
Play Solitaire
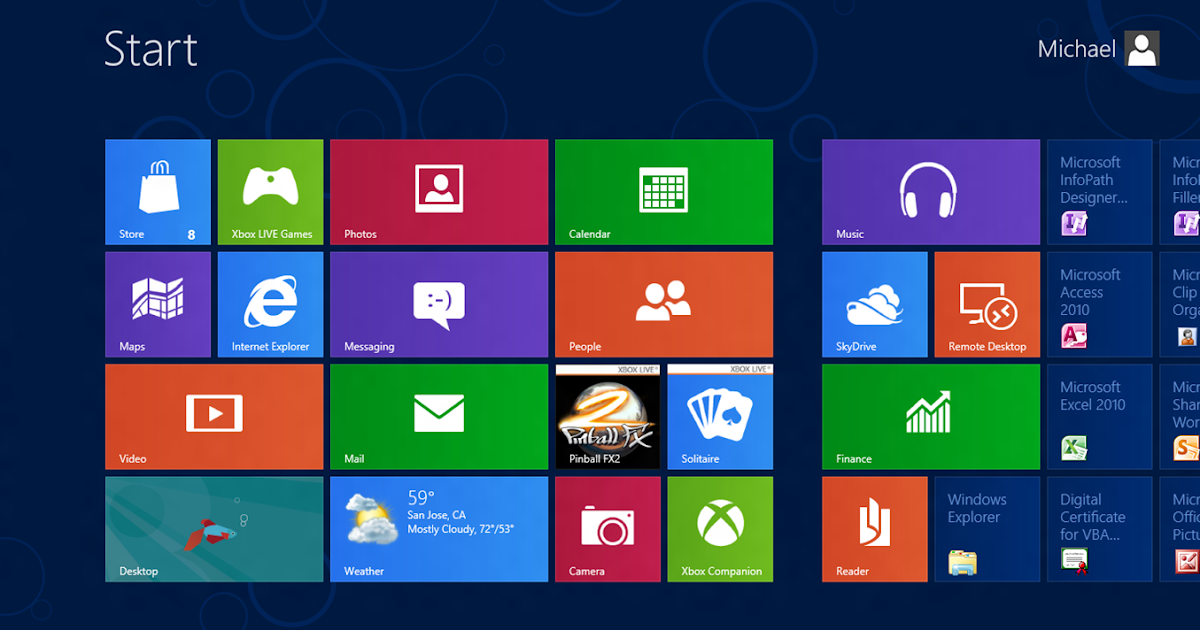click(720, 417)
